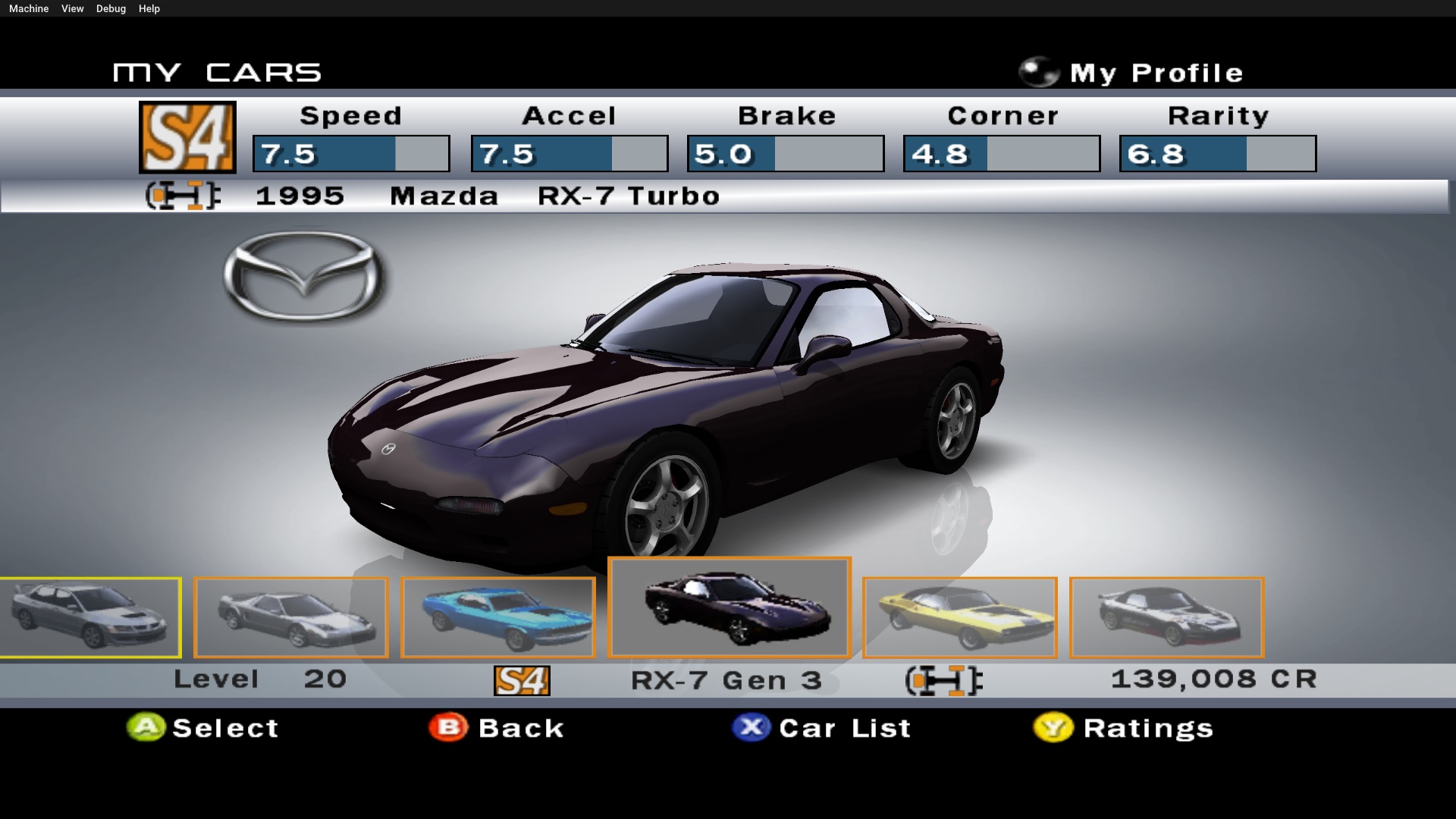Click drivetrain icon beside 1995 Mazda

point(183,196)
